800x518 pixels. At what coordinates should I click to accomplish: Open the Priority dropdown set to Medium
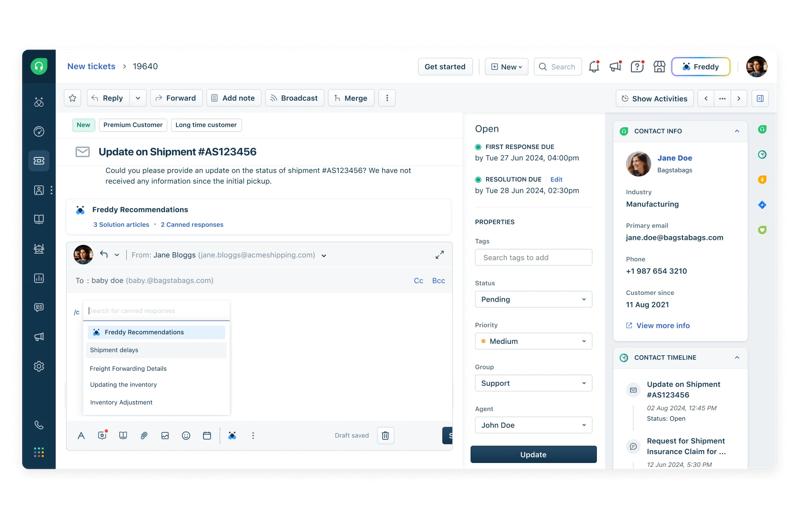[533, 341]
